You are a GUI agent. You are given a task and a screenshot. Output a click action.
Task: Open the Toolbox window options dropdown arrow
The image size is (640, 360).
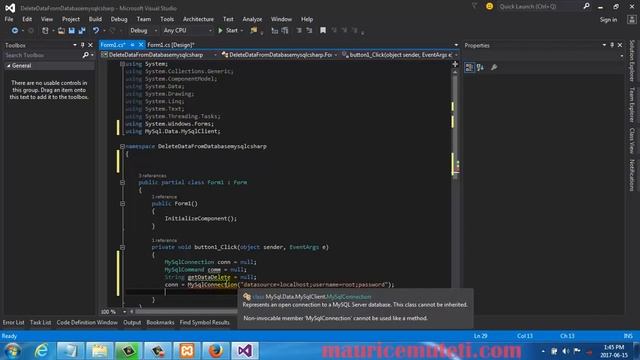point(75,45)
